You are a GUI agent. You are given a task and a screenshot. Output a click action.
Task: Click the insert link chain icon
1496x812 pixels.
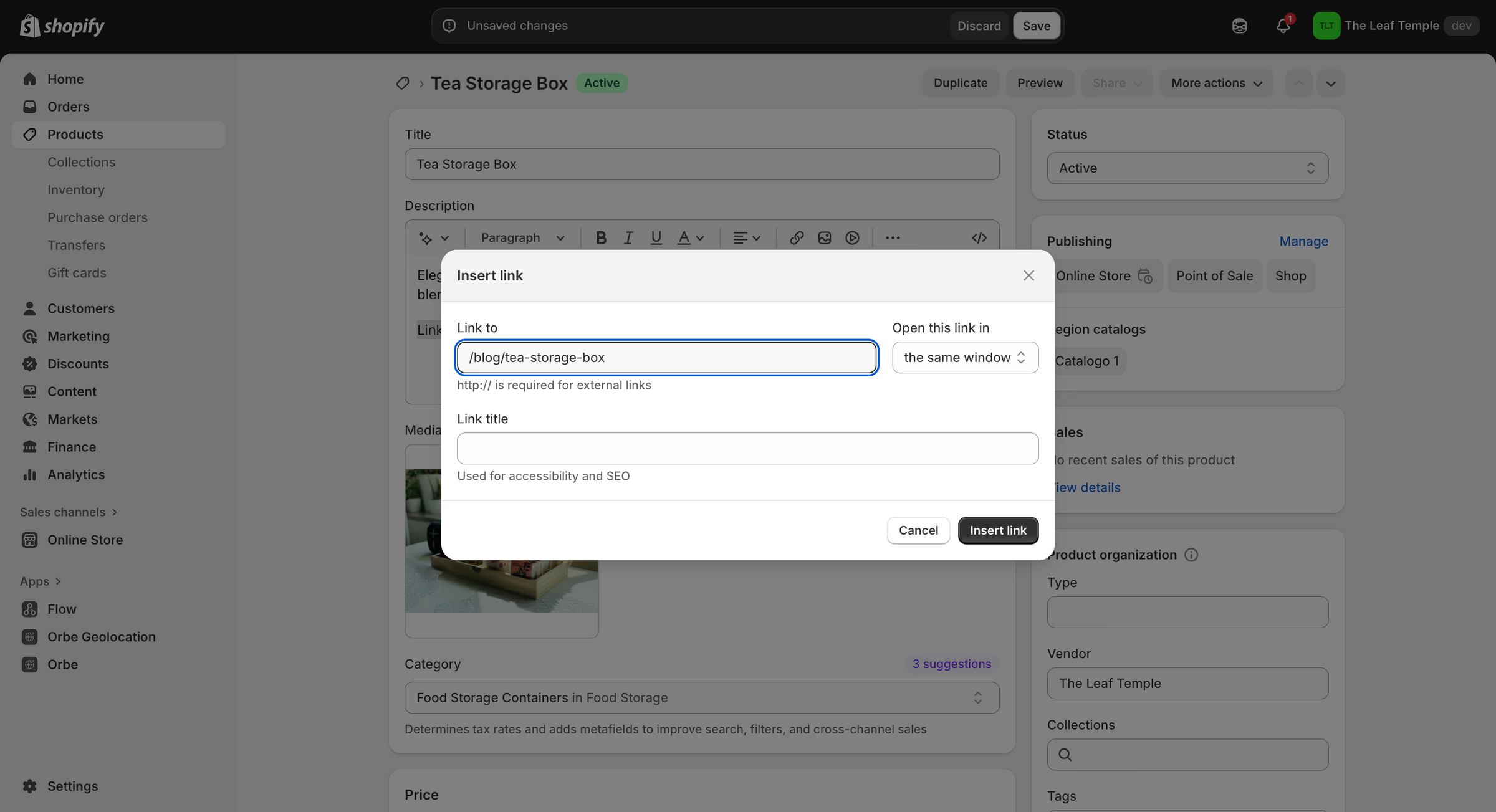(797, 238)
